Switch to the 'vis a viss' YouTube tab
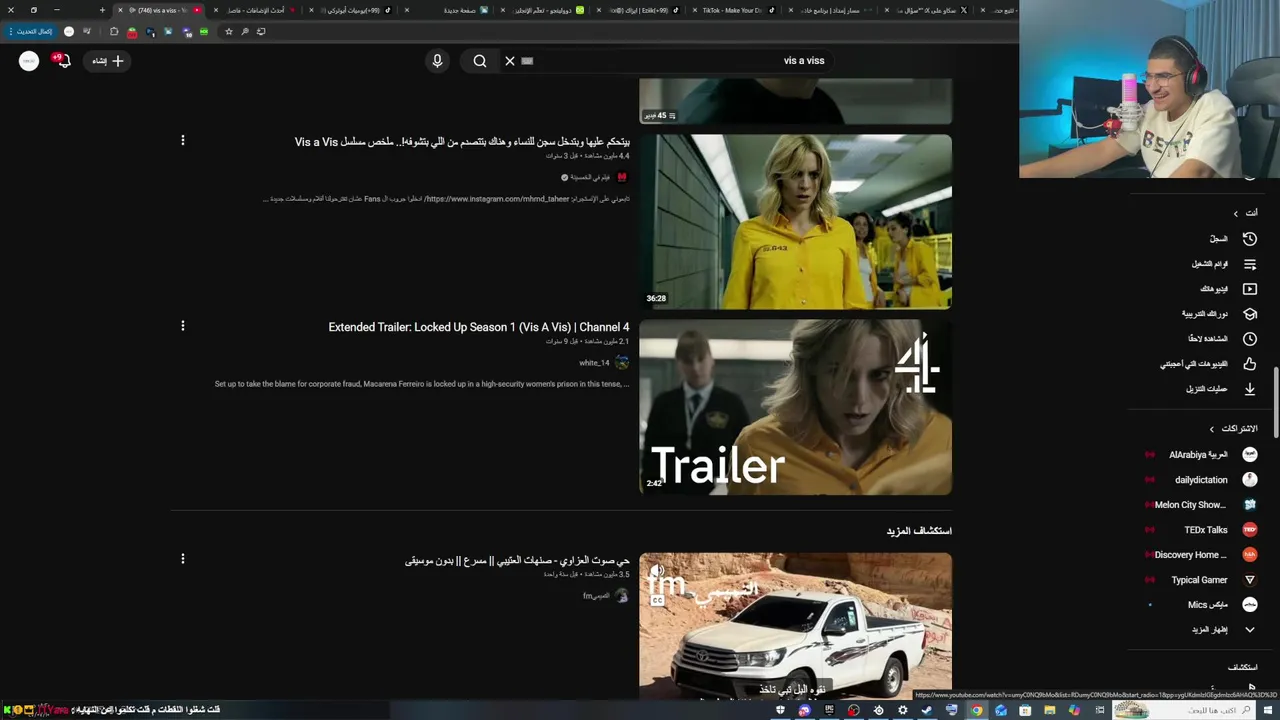The image size is (1280, 720). [x=160, y=10]
